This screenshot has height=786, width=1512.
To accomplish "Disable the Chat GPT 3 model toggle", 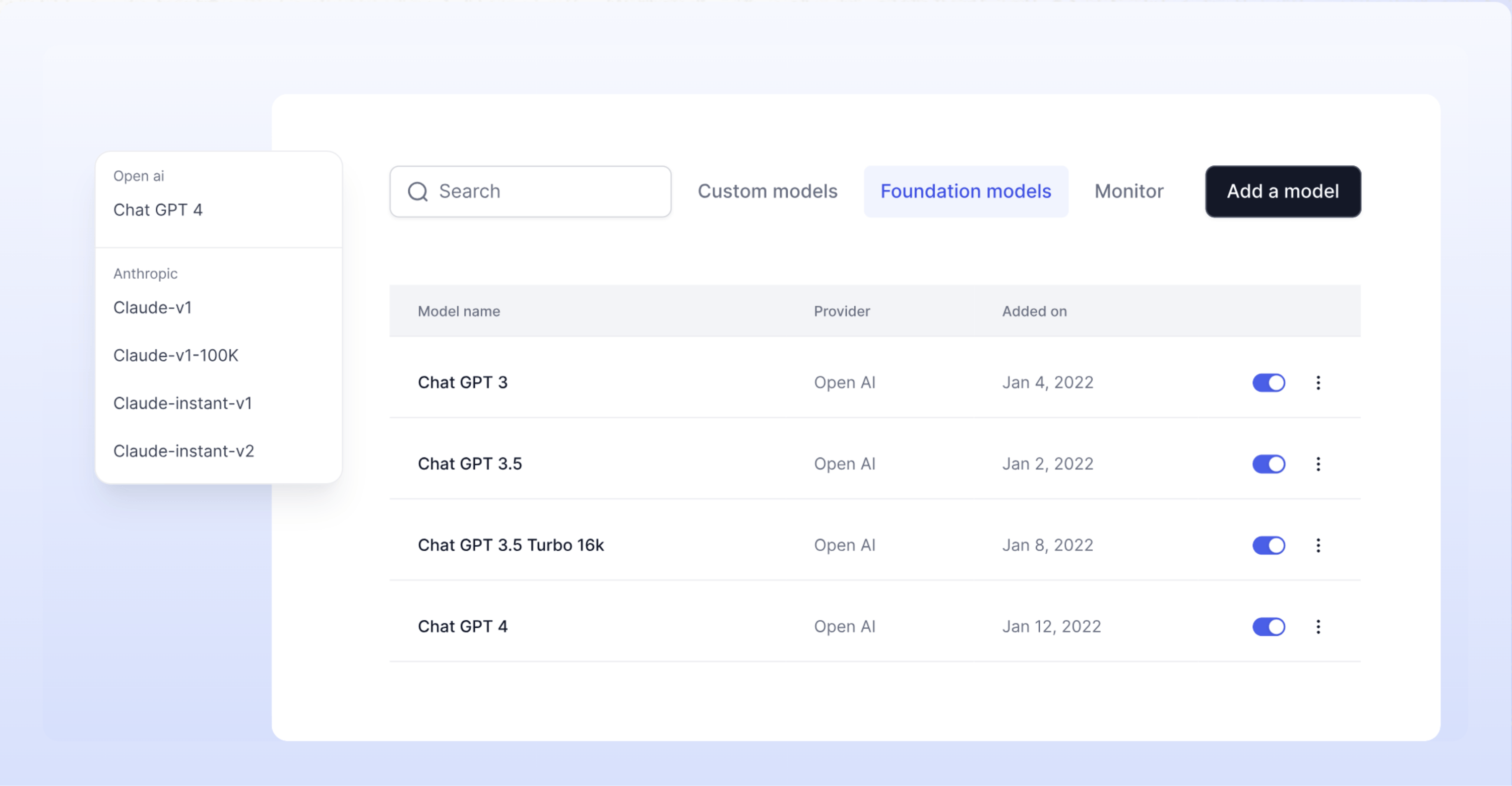I will click(x=1269, y=382).
